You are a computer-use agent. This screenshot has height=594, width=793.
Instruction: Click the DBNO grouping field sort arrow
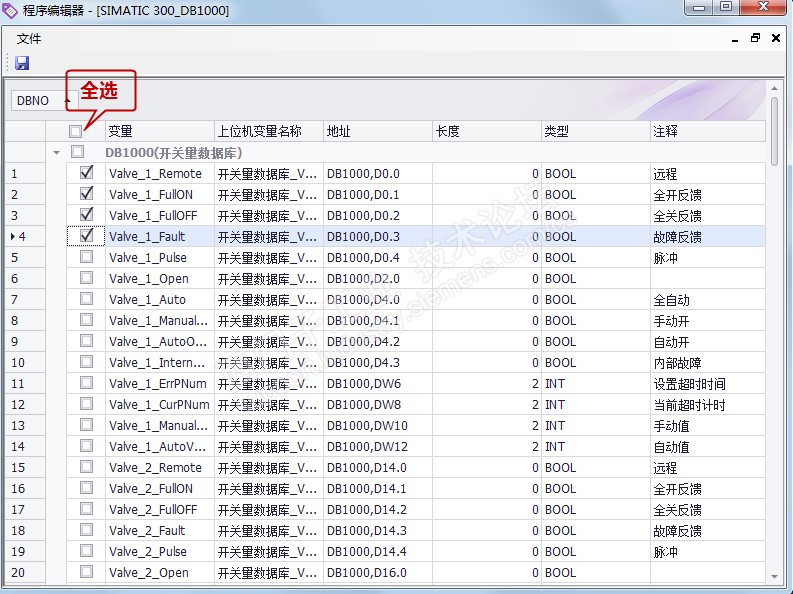(x=67, y=101)
